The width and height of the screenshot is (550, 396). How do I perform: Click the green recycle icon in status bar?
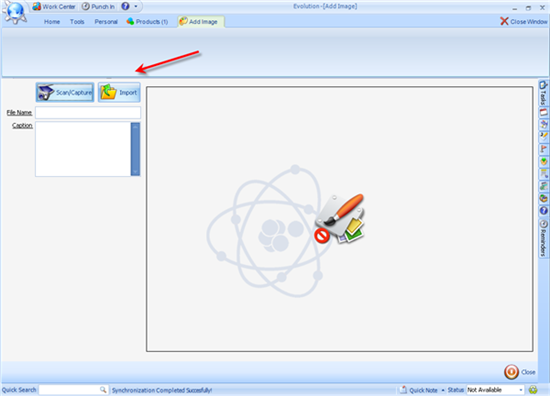tap(533, 390)
